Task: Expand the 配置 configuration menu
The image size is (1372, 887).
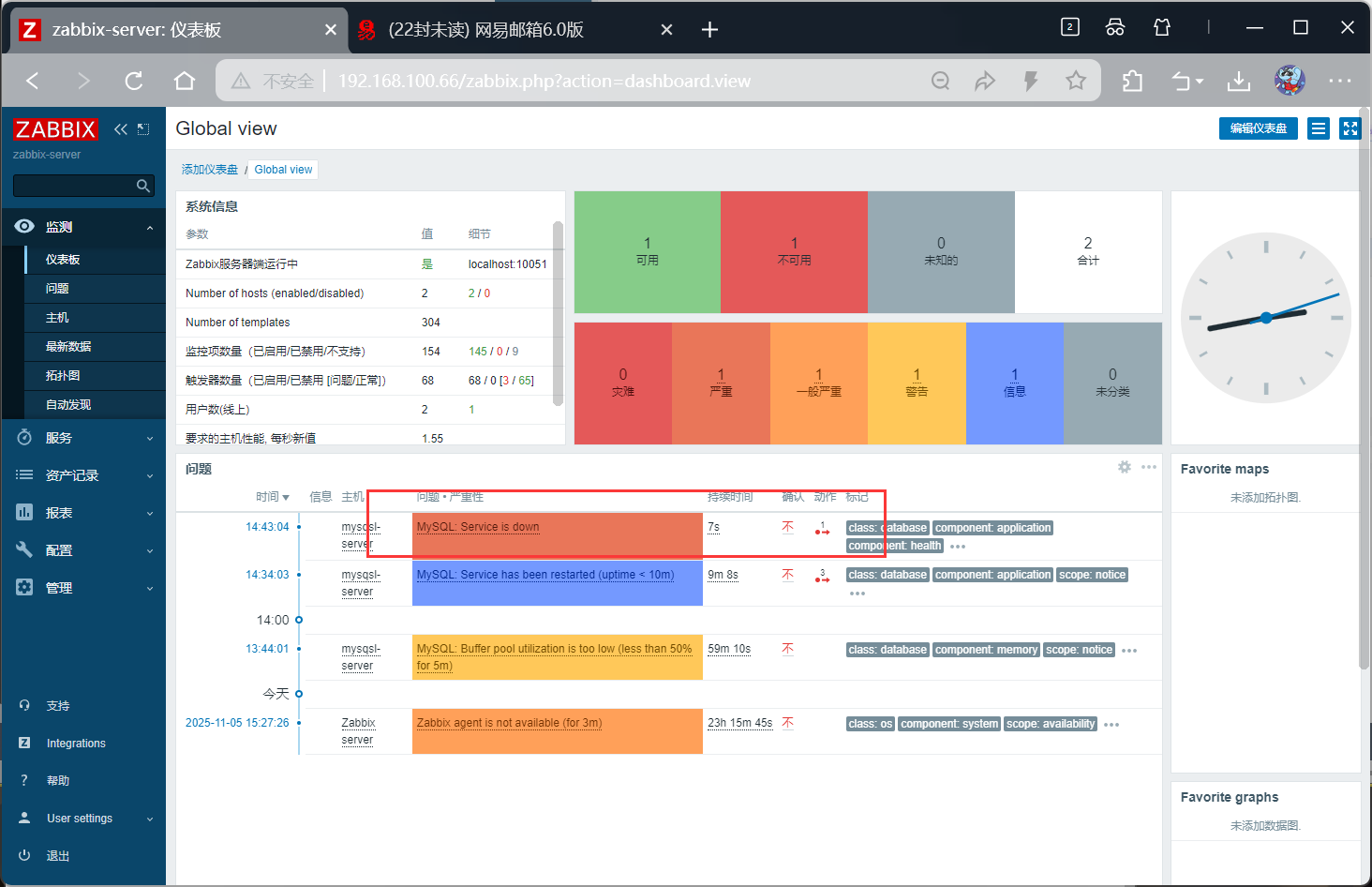Action: click(x=83, y=550)
